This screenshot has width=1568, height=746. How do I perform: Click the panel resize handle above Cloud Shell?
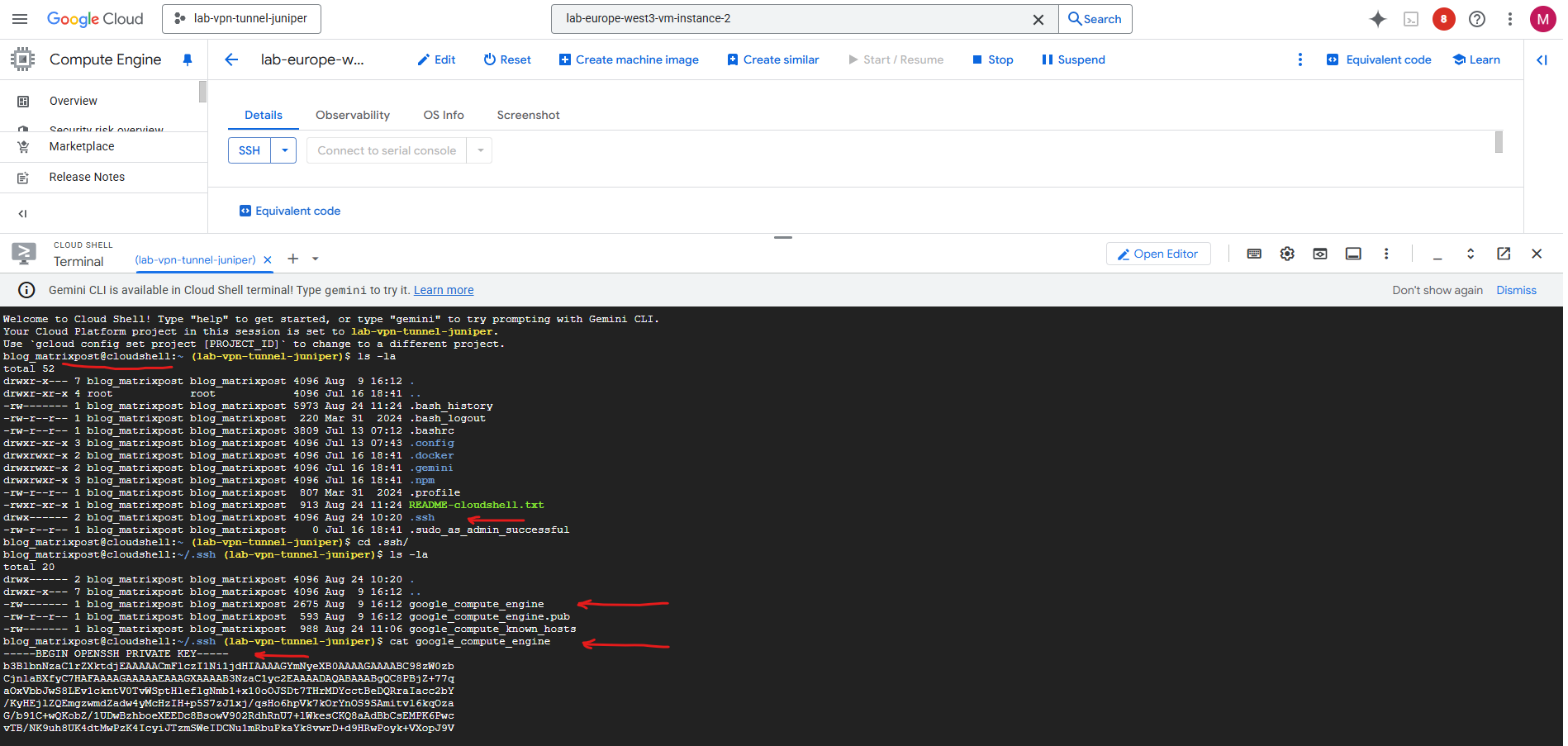coord(783,237)
